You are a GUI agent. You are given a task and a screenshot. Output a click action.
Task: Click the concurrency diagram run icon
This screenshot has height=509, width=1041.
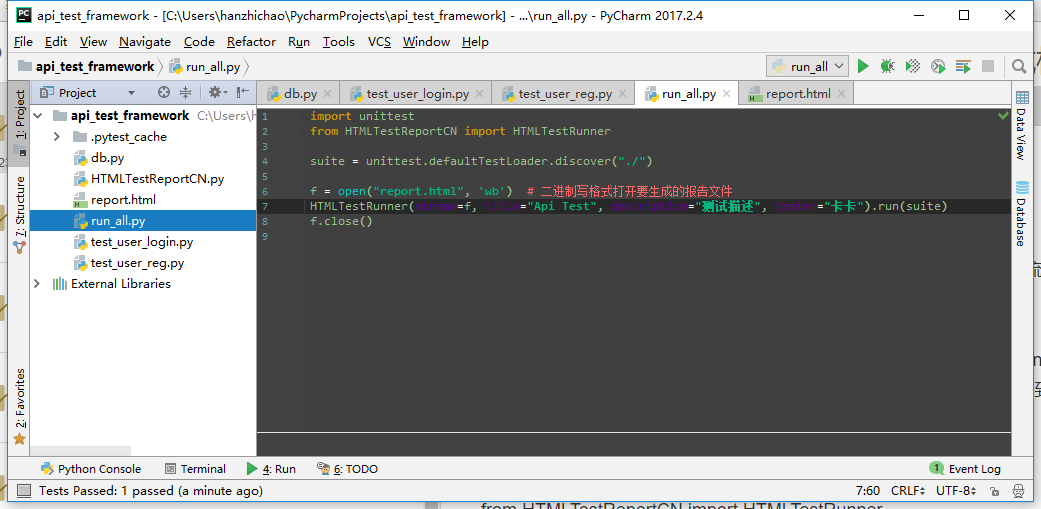963,66
